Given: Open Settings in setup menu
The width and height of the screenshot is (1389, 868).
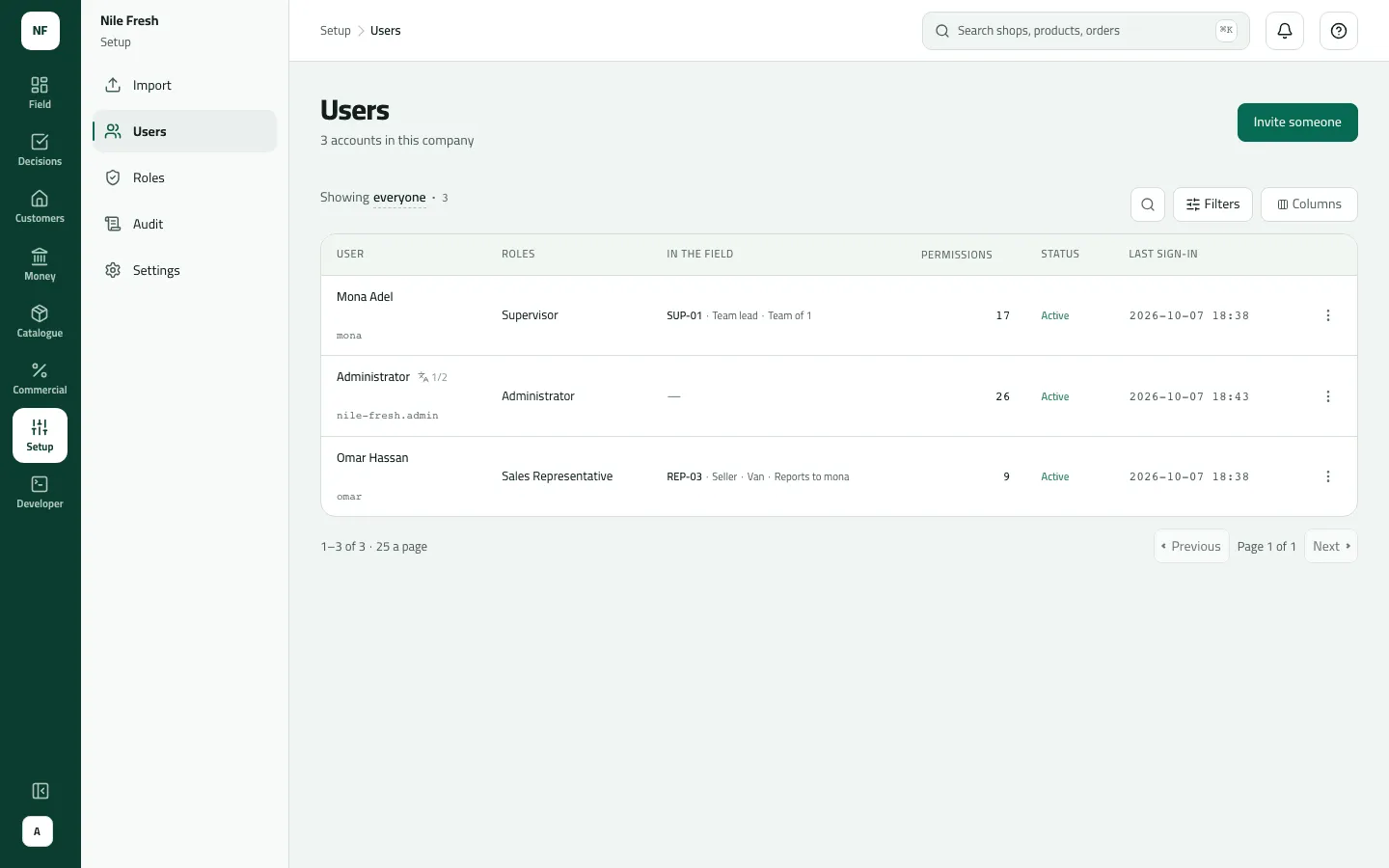Looking at the screenshot, I should pyautogui.click(x=185, y=270).
